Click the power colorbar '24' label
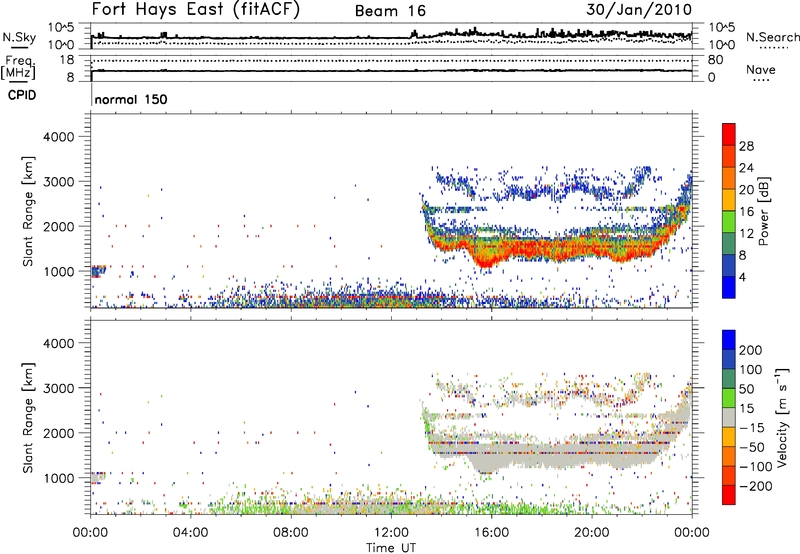Image resolution: width=800 pixels, height=554 pixels. 746,168
